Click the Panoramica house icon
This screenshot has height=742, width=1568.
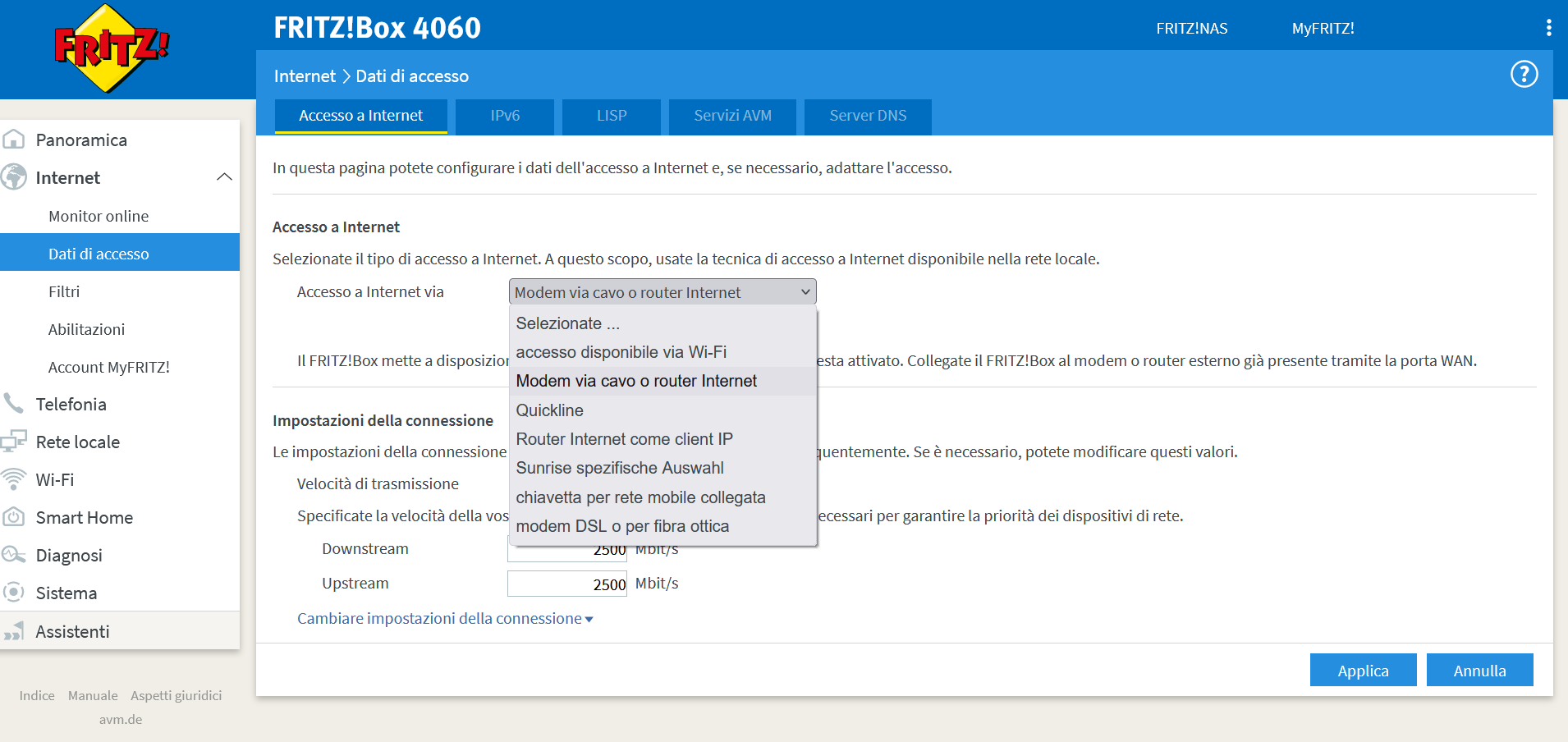[x=13, y=140]
